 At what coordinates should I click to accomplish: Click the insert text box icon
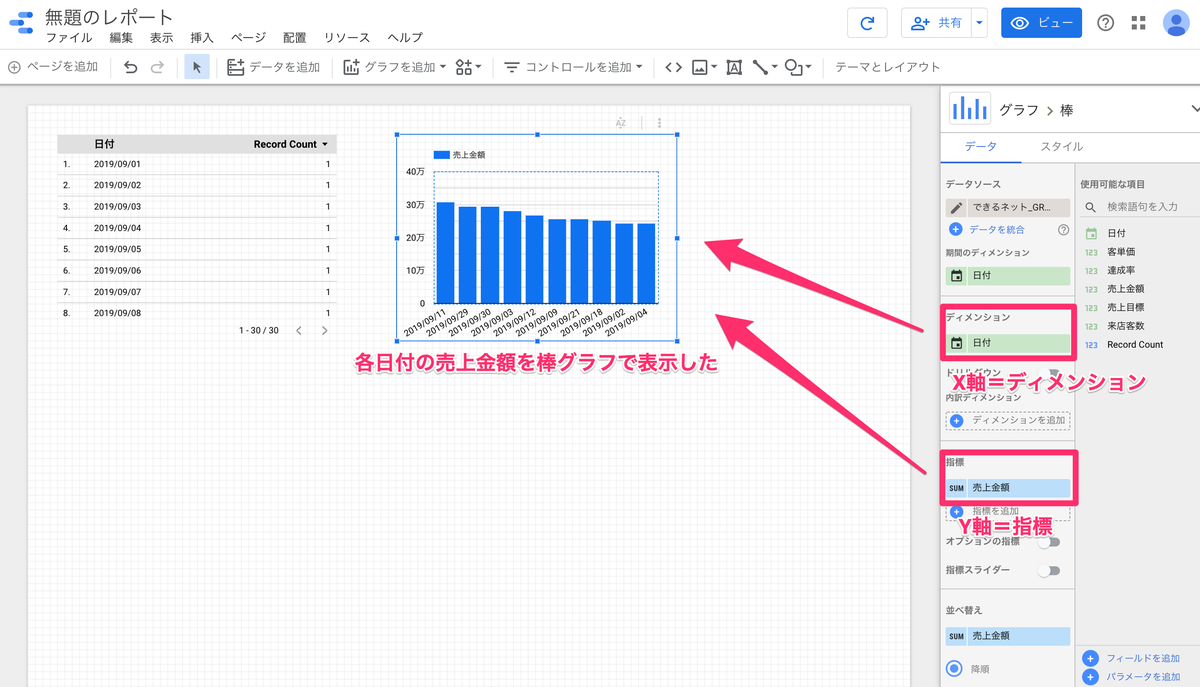(734, 67)
